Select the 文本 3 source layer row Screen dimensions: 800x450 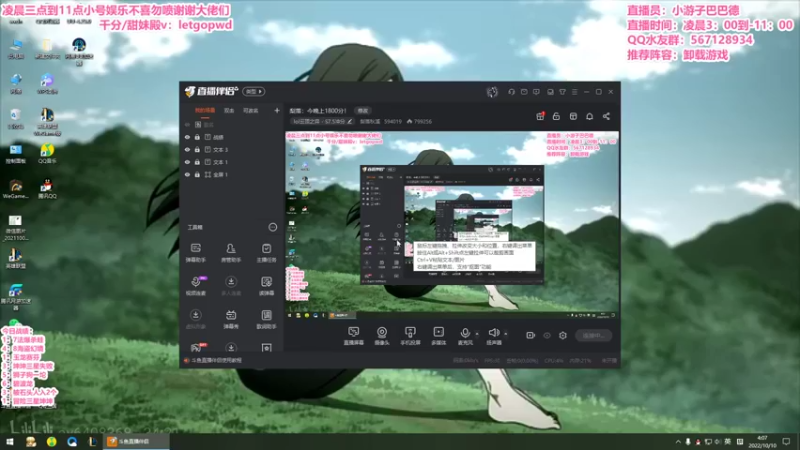pos(232,149)
